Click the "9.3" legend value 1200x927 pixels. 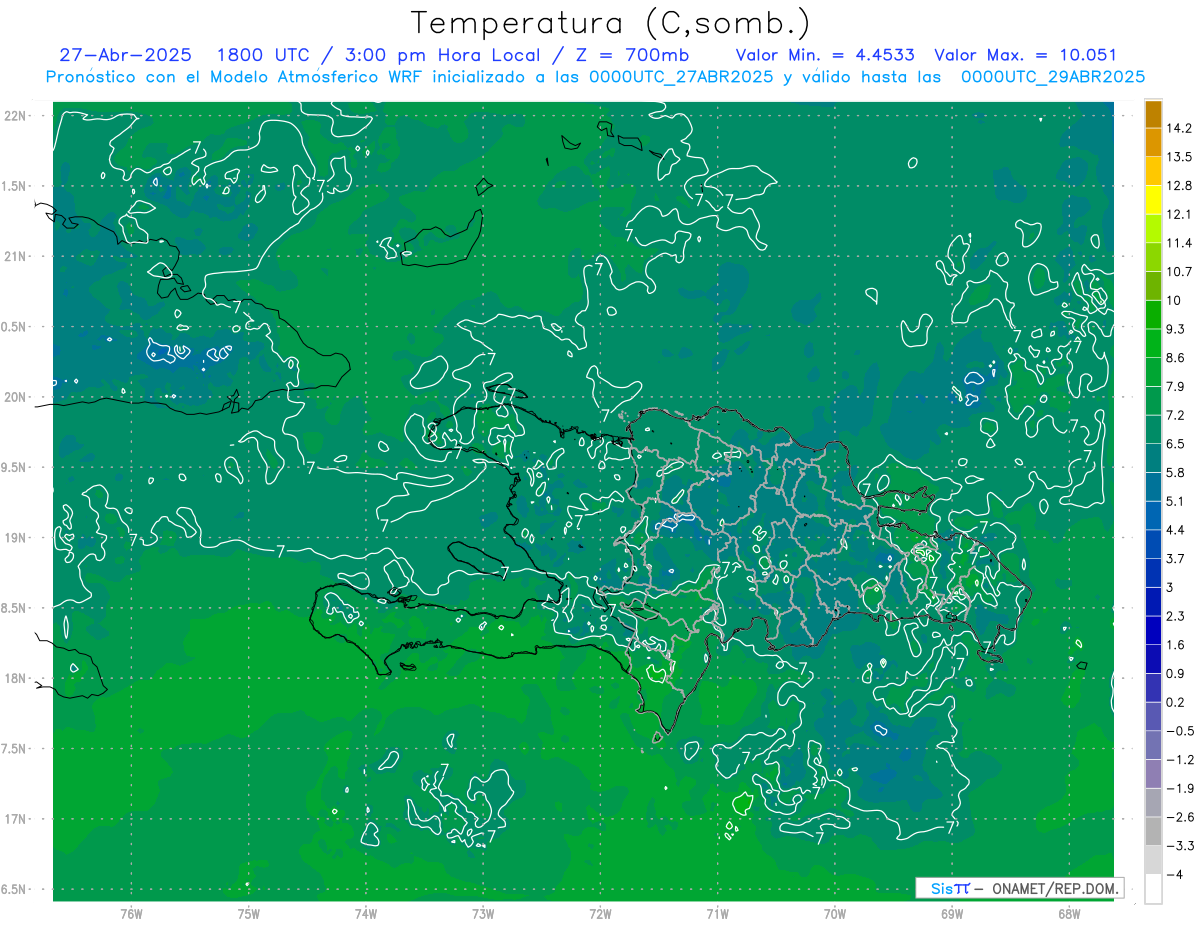[1176, 329]
